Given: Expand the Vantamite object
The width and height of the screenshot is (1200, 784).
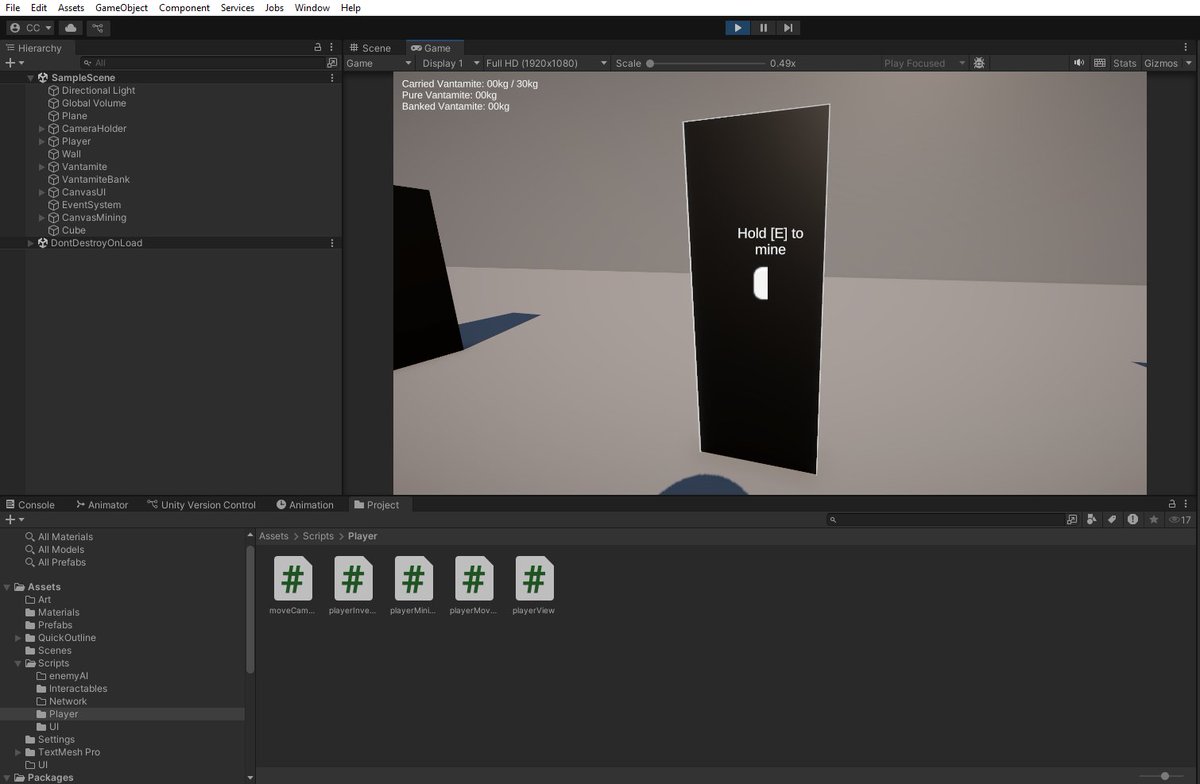Looking at the screenshot, I should [42, 167].
